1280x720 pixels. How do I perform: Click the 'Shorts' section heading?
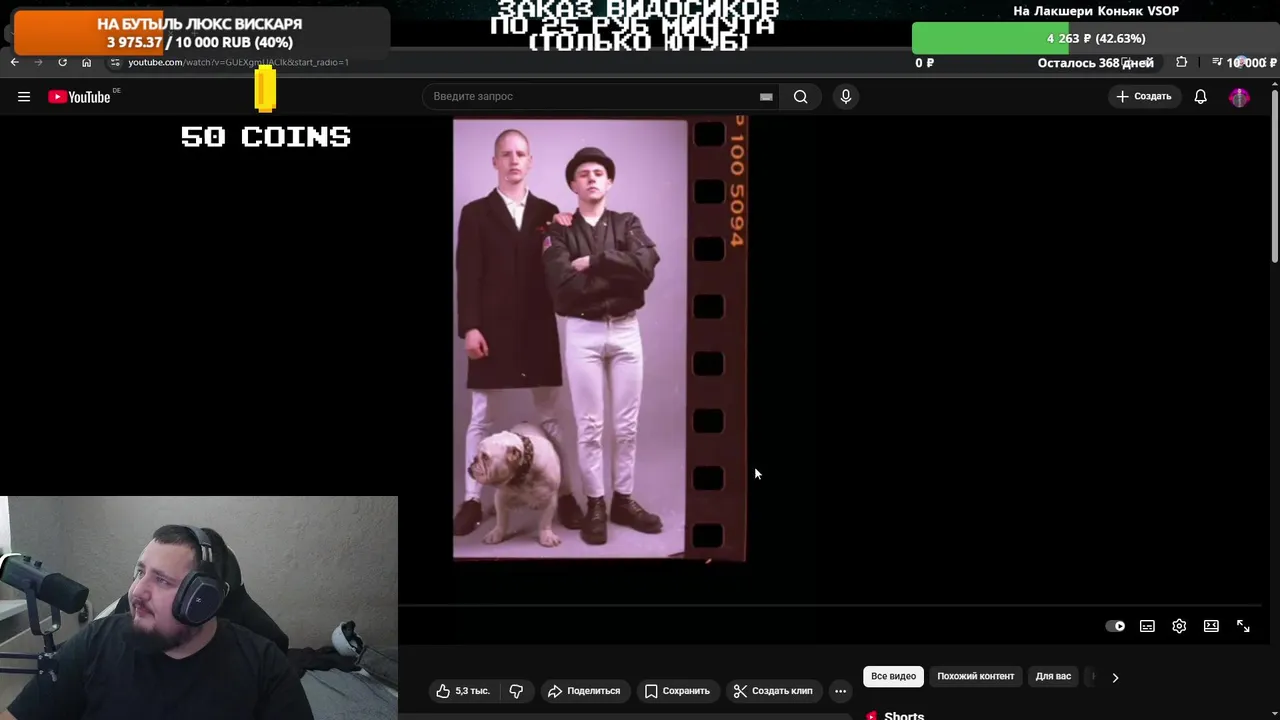(904, 715)
